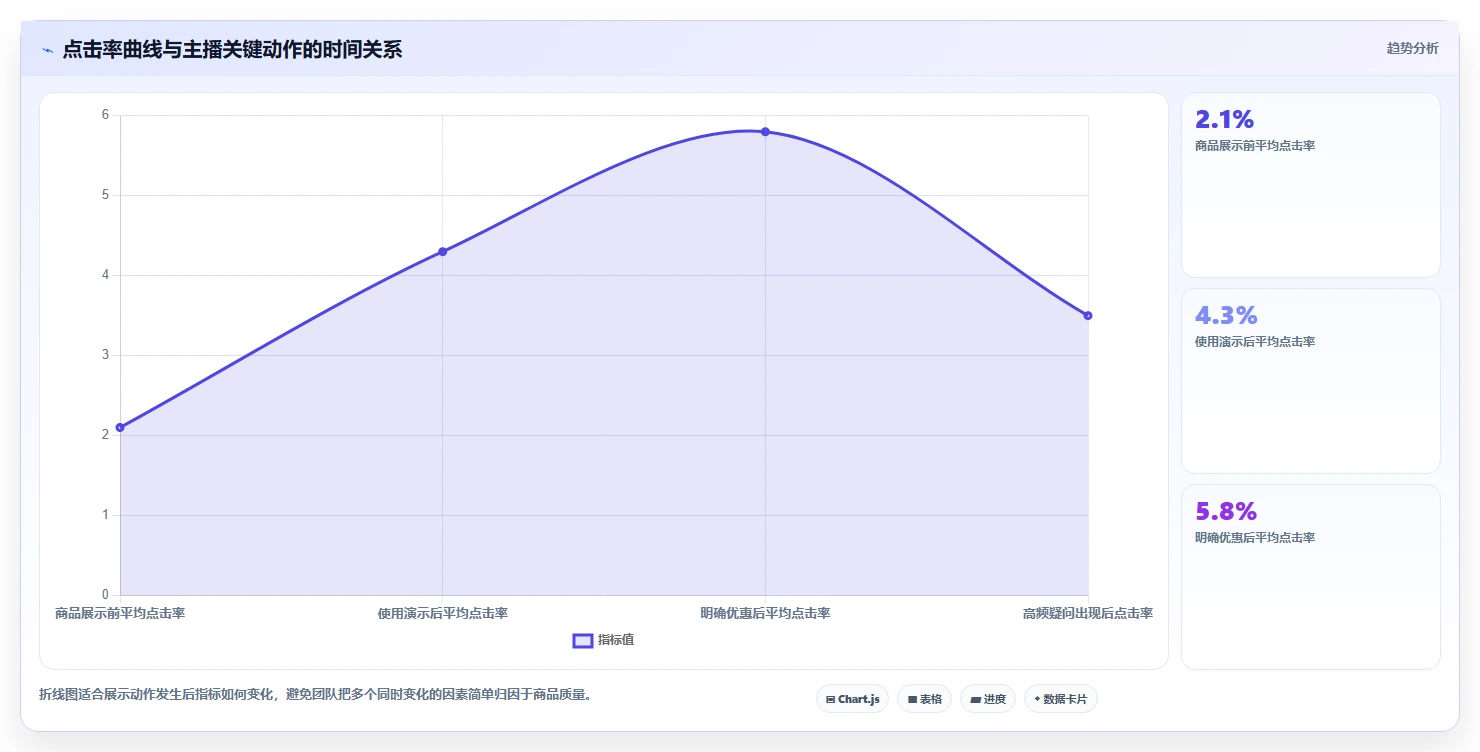This screenshot has height=752, width=1480.
Task: Click the 2.1% stat card value
Action: click(x=1224, y=119)
